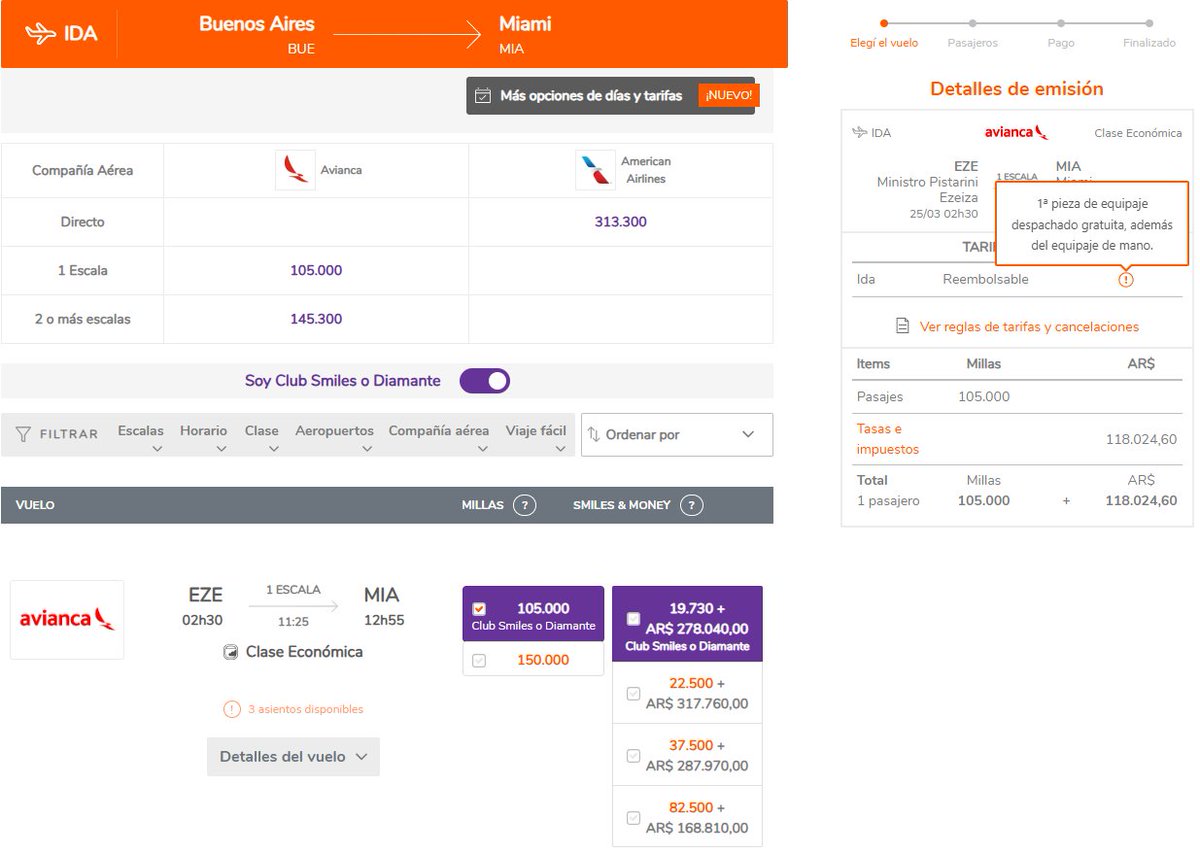Go to Finalizado step
Viewport: 1200px width, 854px height.
(1149, 33)
